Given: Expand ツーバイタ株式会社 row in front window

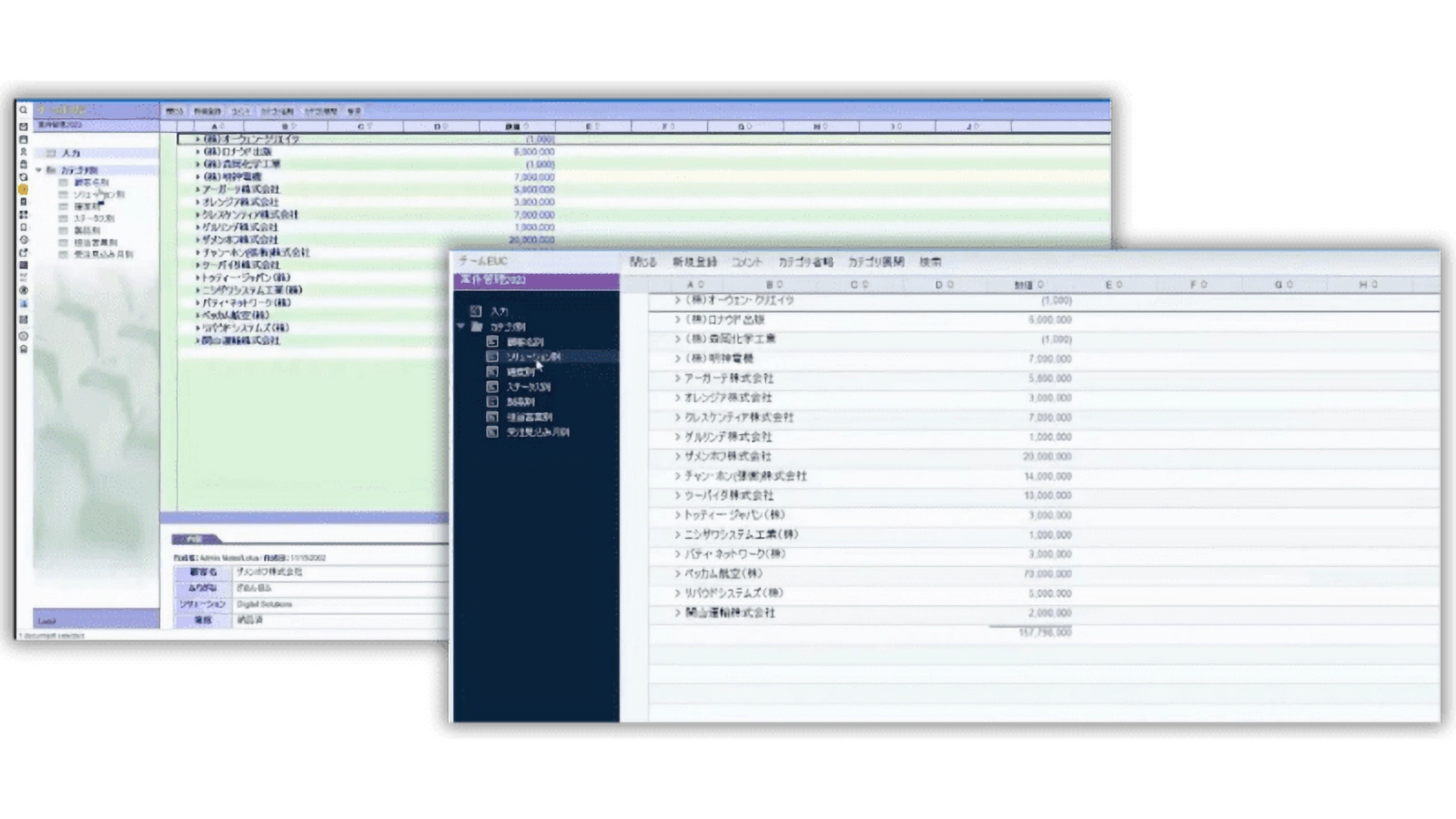Looking at the screenshot, I should click(x=677, y=495).
